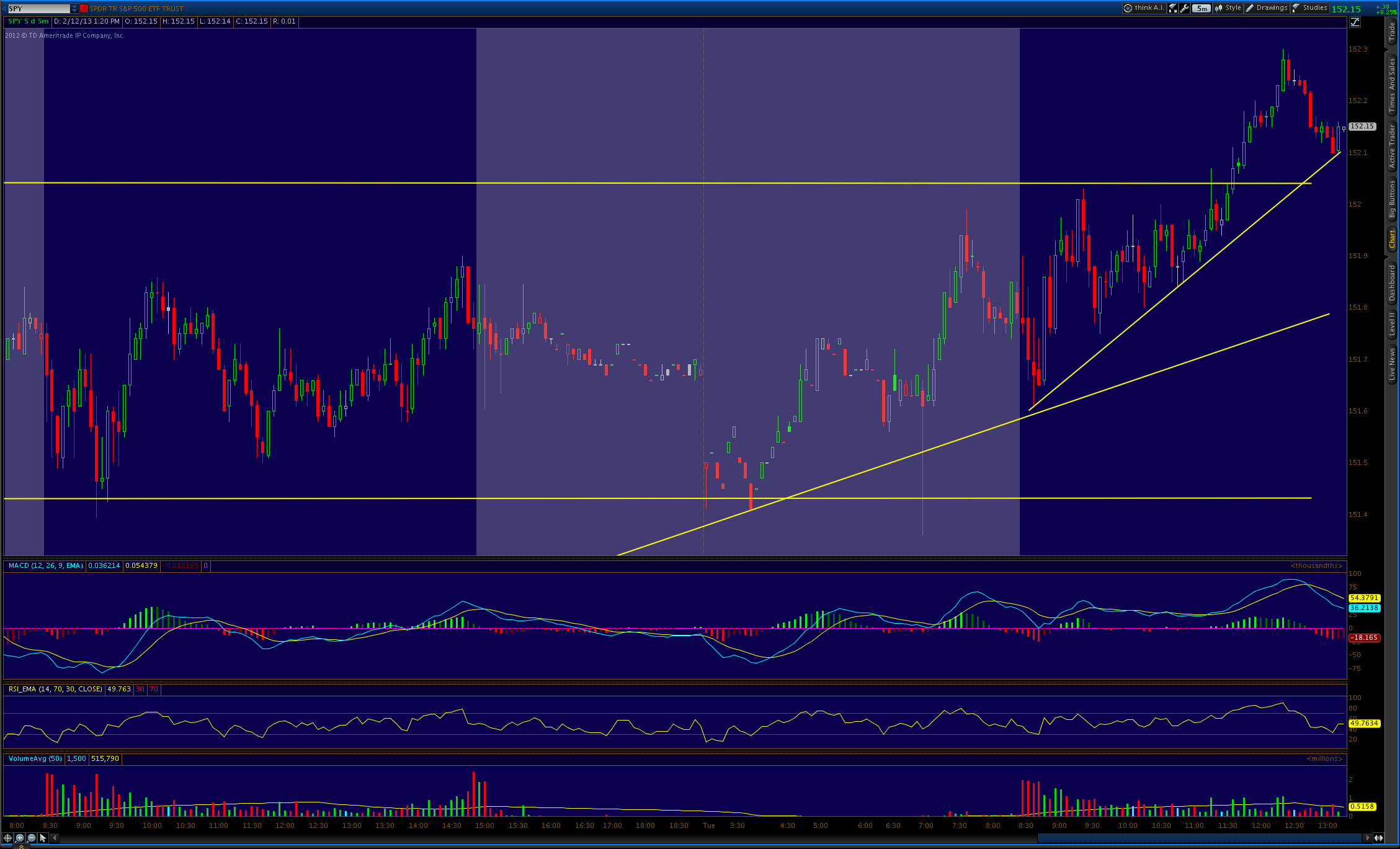Image resolution: width=1400 pixels, height=849 pixels.
Task: Select the pointer cursor tool
Action: [x=43, y=838]
